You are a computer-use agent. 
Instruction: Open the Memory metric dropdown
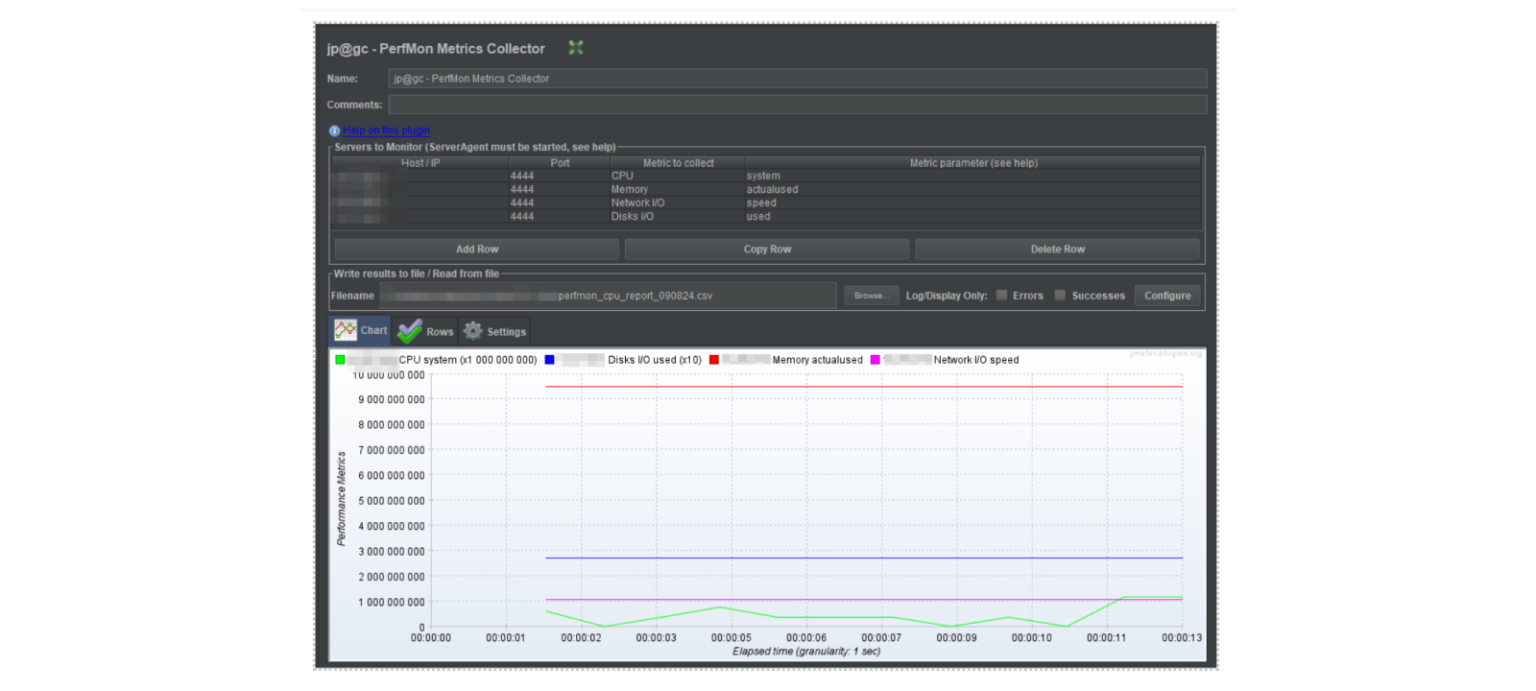(678, 188)
